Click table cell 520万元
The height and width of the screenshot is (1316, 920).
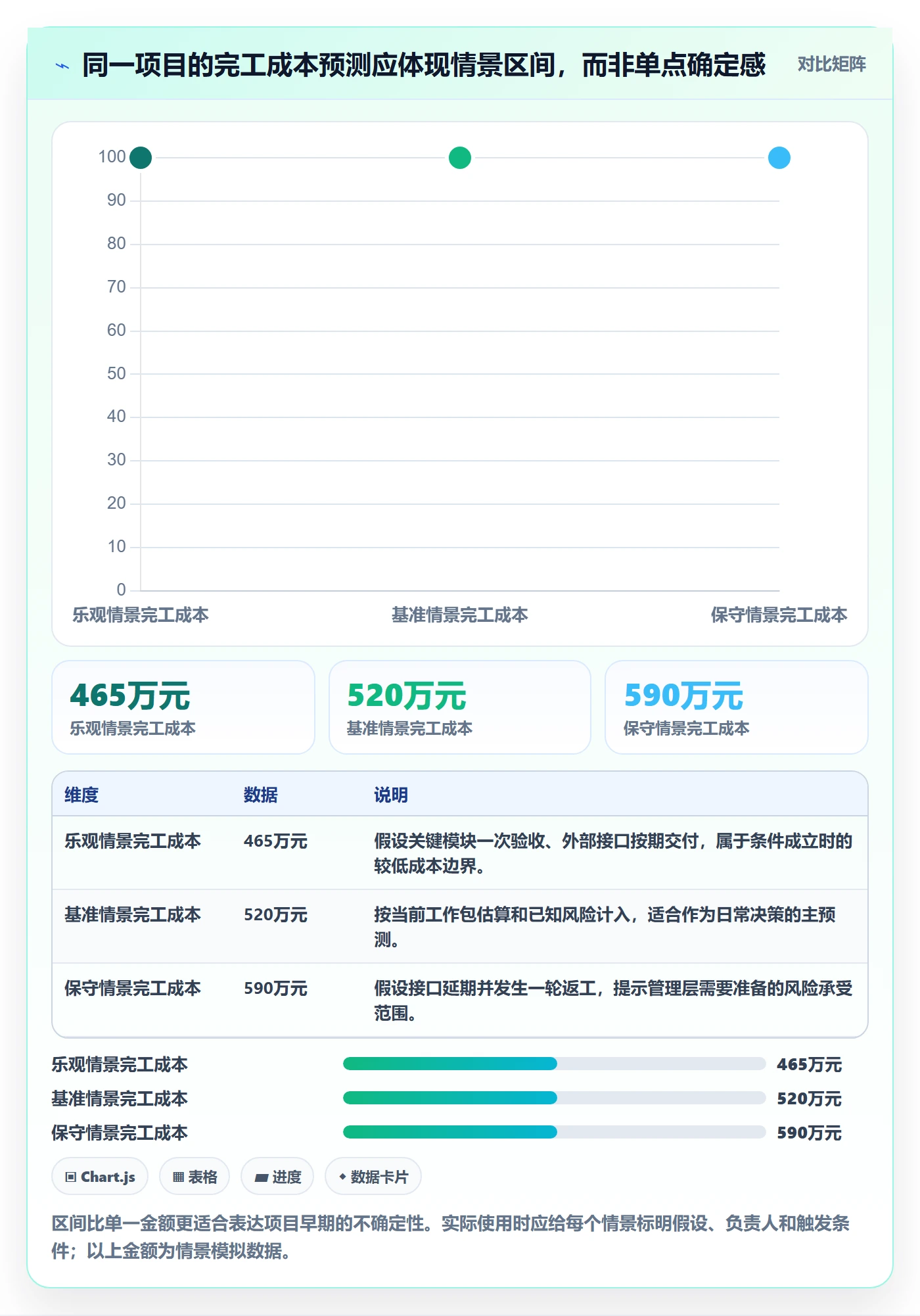(275, 915)
